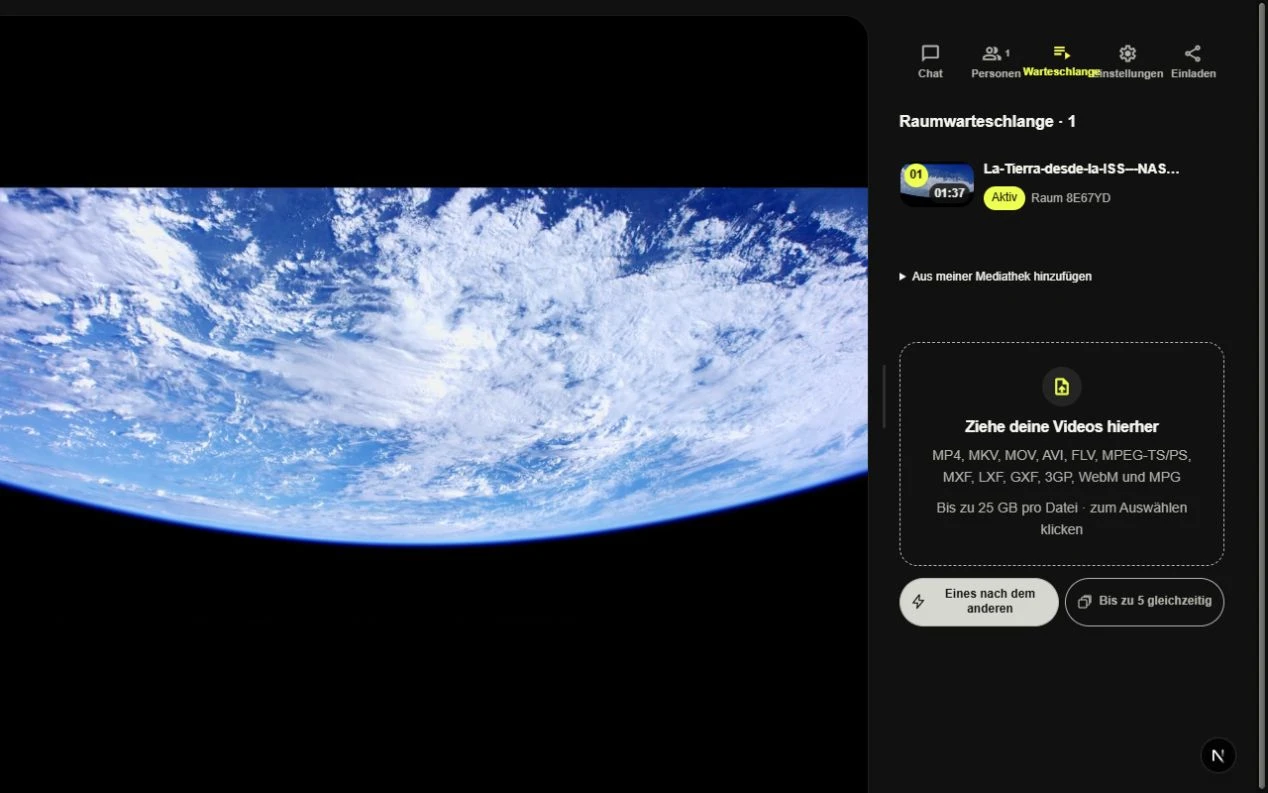Click the 'Raumwarteschlange · 1' heading
The image size is (1268, 793).
[x=987, y=122]
